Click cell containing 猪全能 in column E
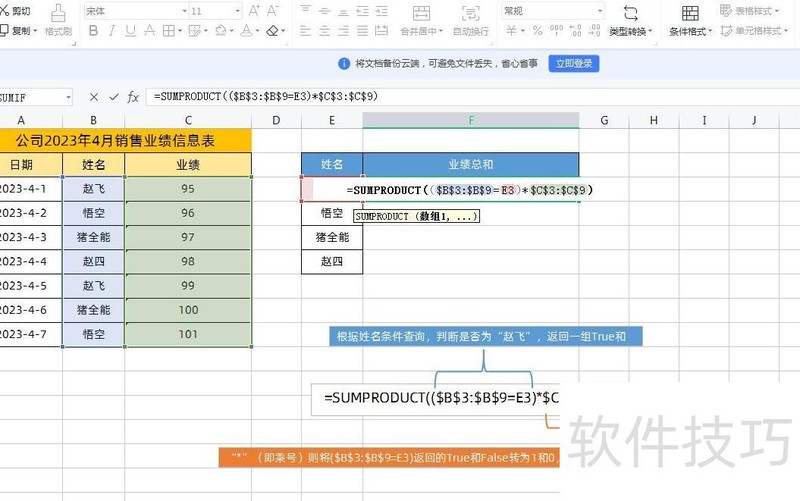Viewport: 800px width, 501px height. [332, 237]
